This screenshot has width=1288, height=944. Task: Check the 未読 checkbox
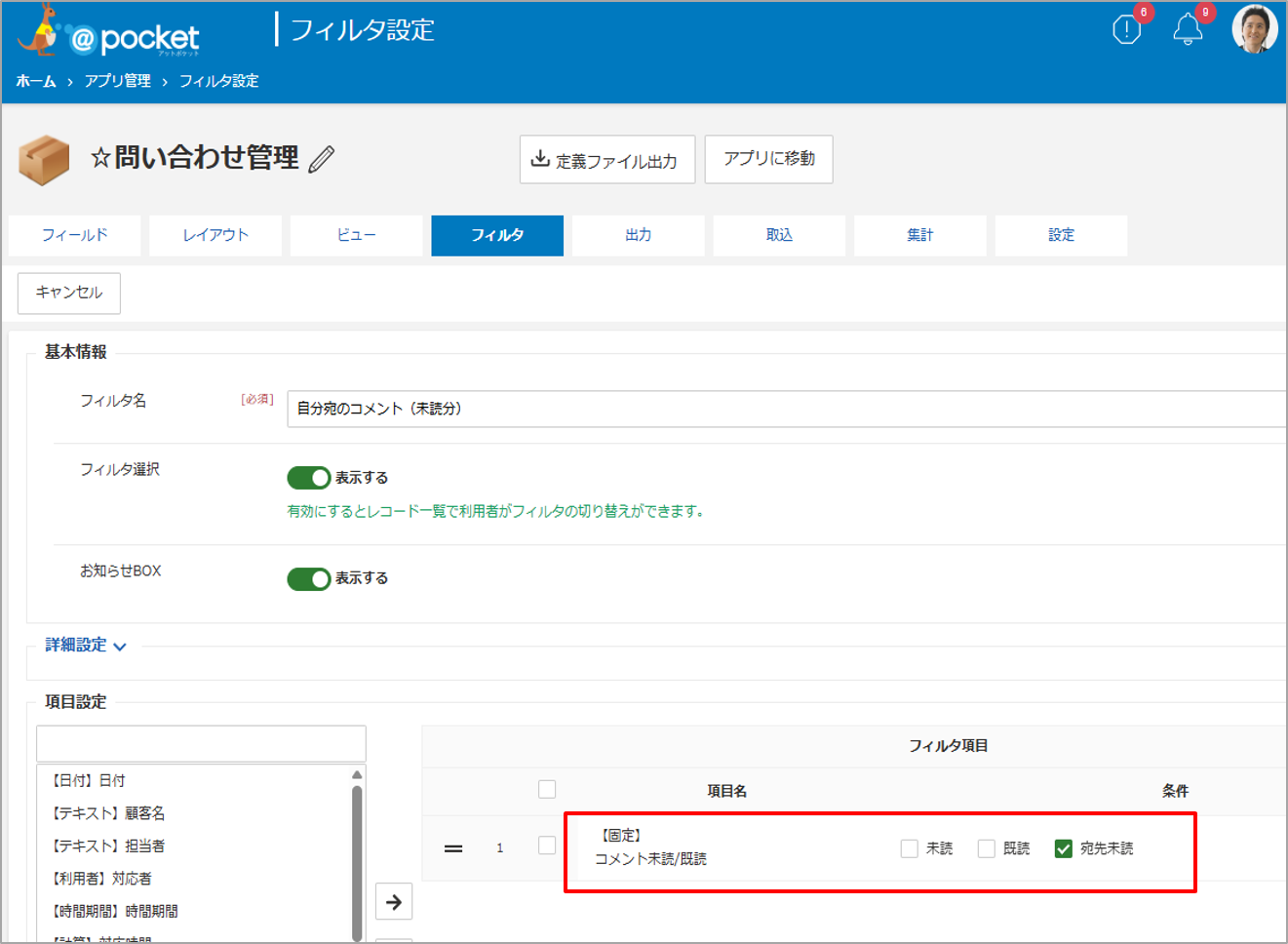(910, 848)
